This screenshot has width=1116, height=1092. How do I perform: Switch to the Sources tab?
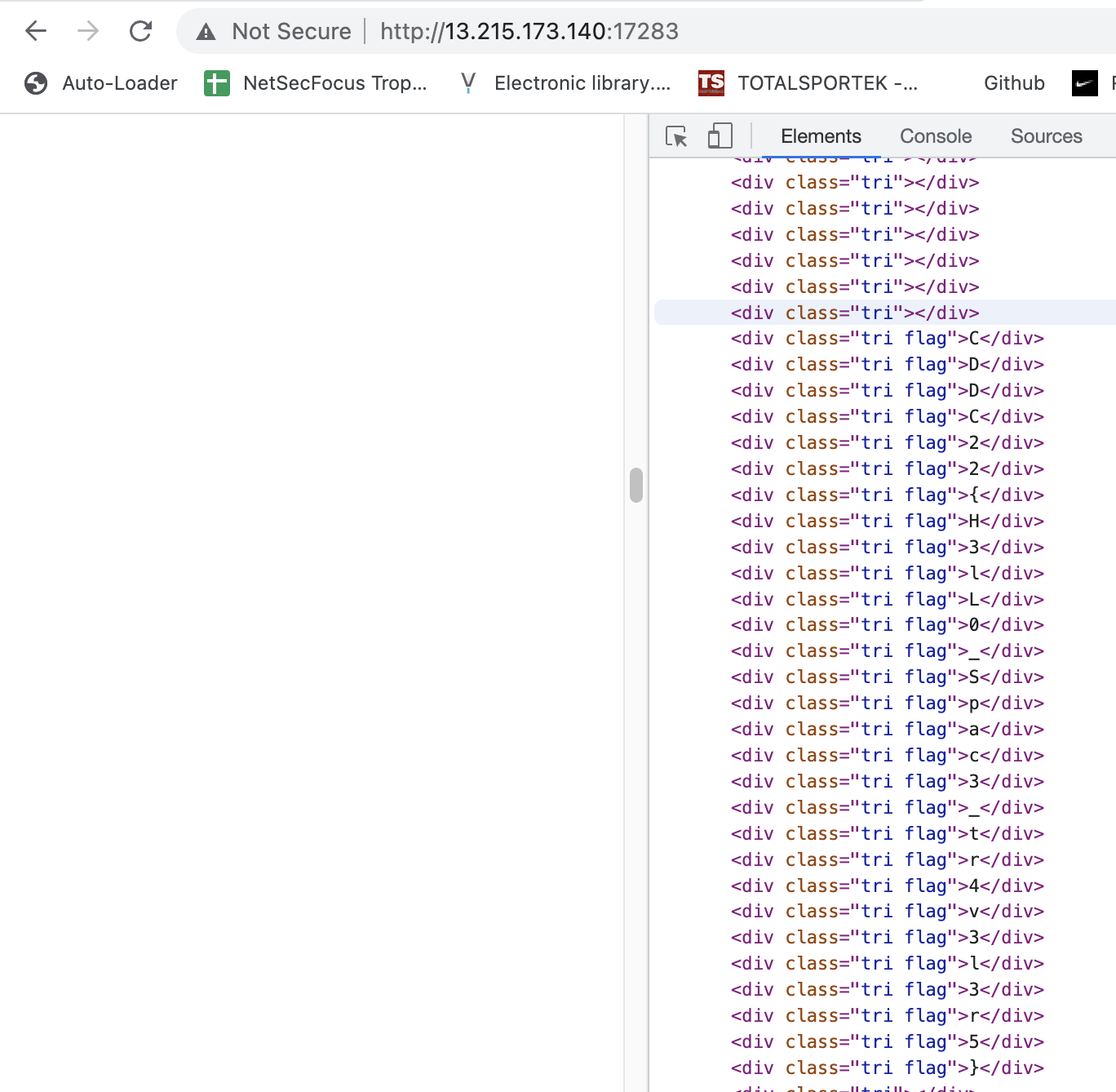point(1046,136)
